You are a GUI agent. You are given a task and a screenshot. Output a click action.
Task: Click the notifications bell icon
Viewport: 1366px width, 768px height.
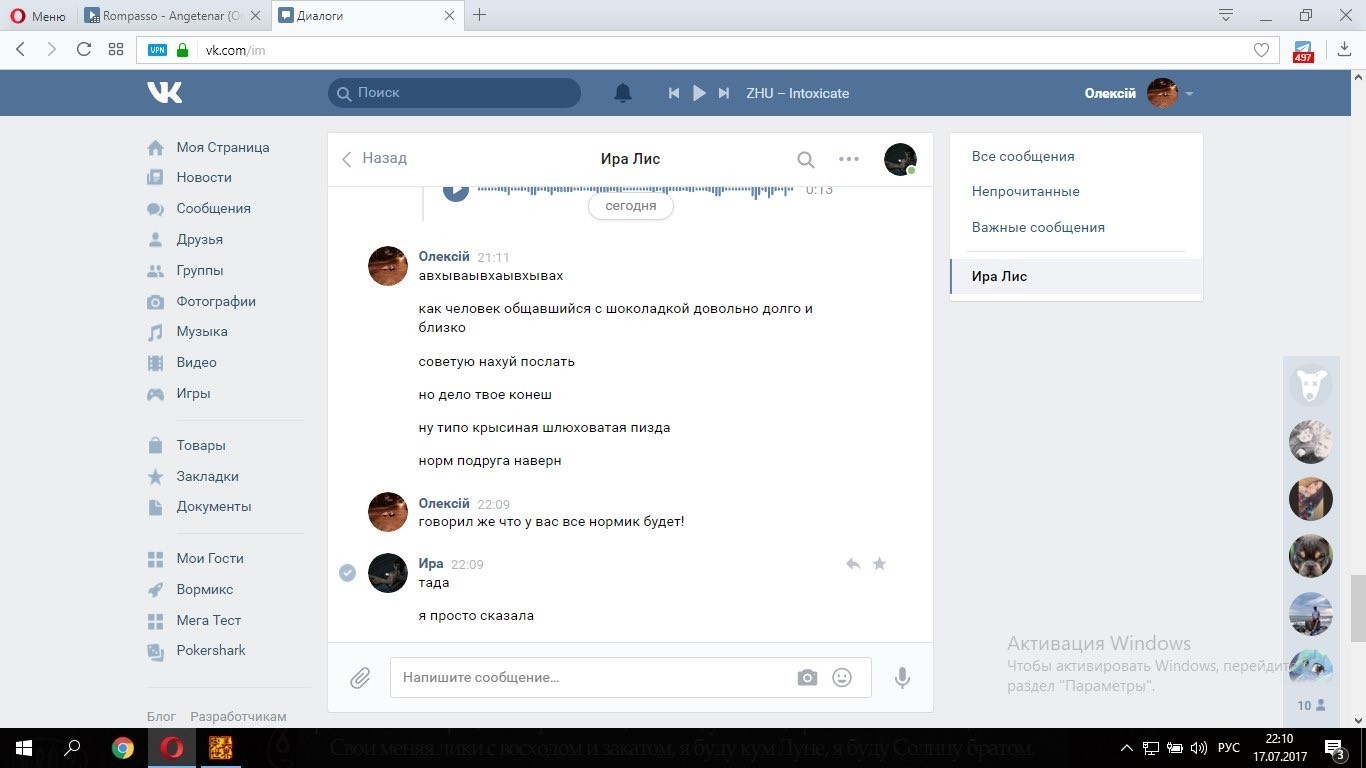(622, 93)
